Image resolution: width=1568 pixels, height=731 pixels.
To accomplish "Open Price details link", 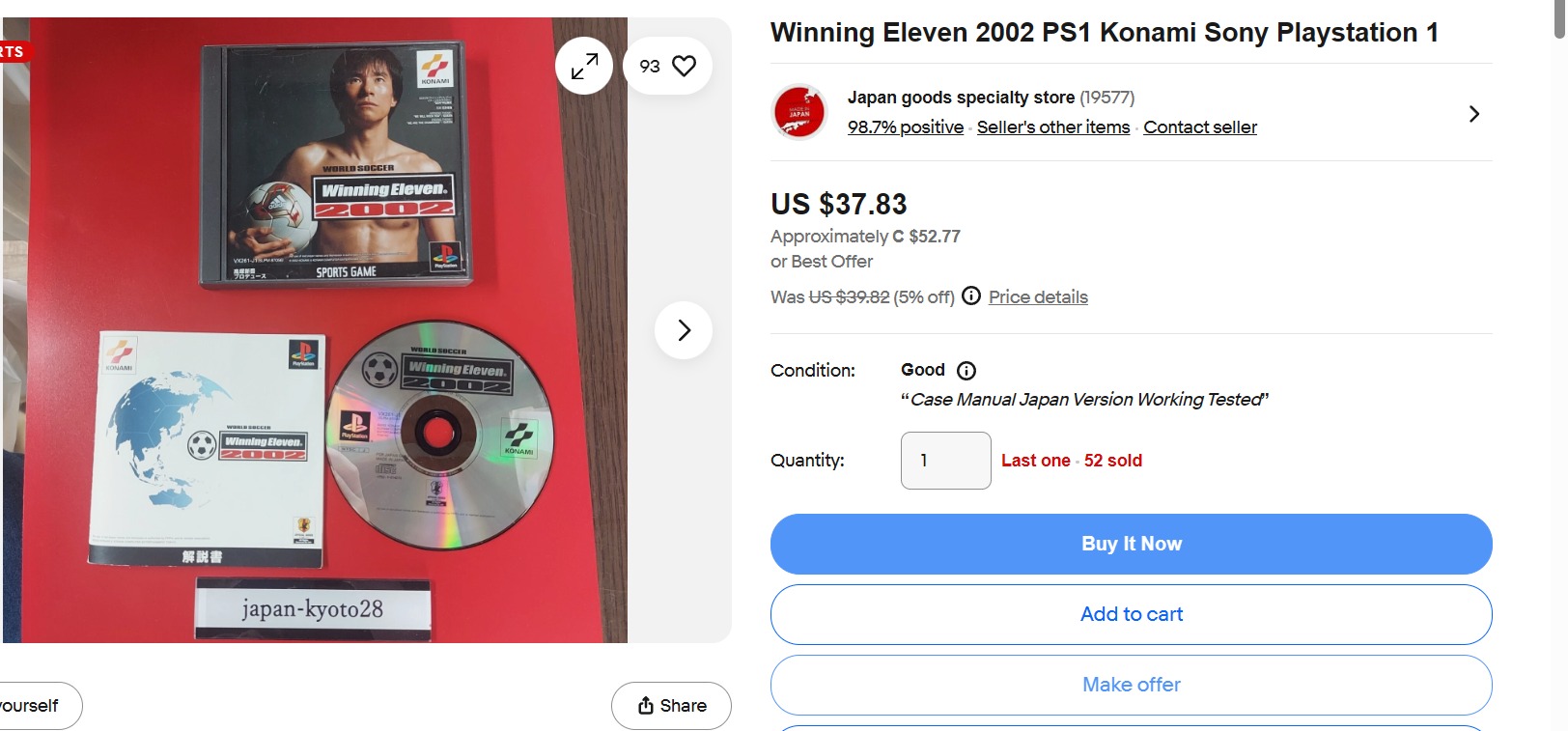I will (1038, 297).
